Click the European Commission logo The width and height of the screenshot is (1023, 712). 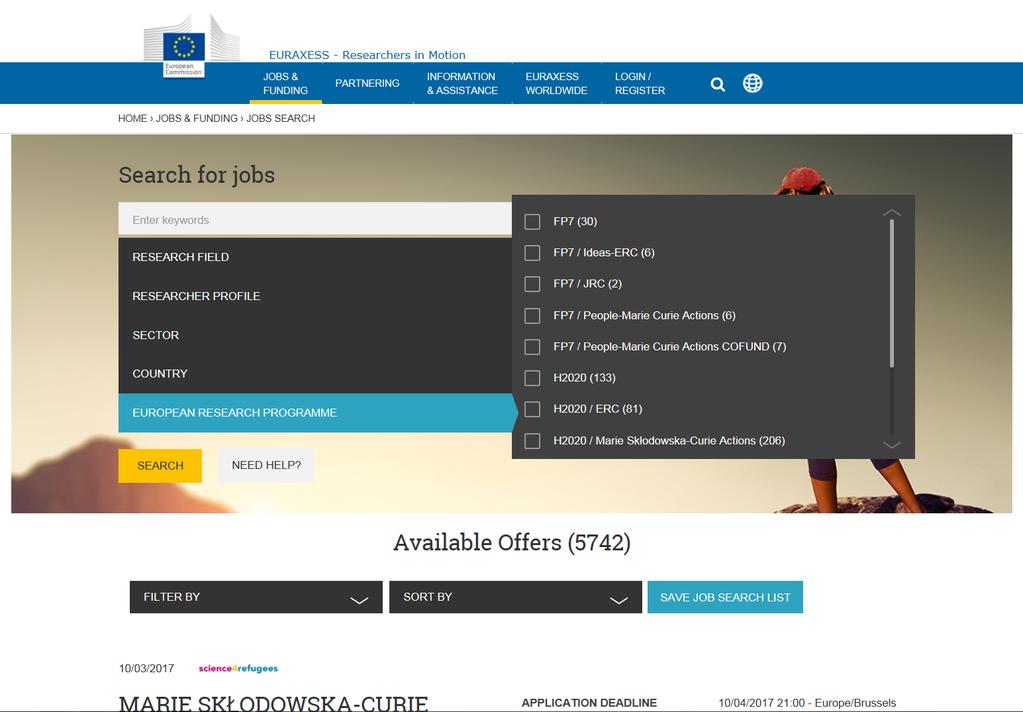pos(191,47)
